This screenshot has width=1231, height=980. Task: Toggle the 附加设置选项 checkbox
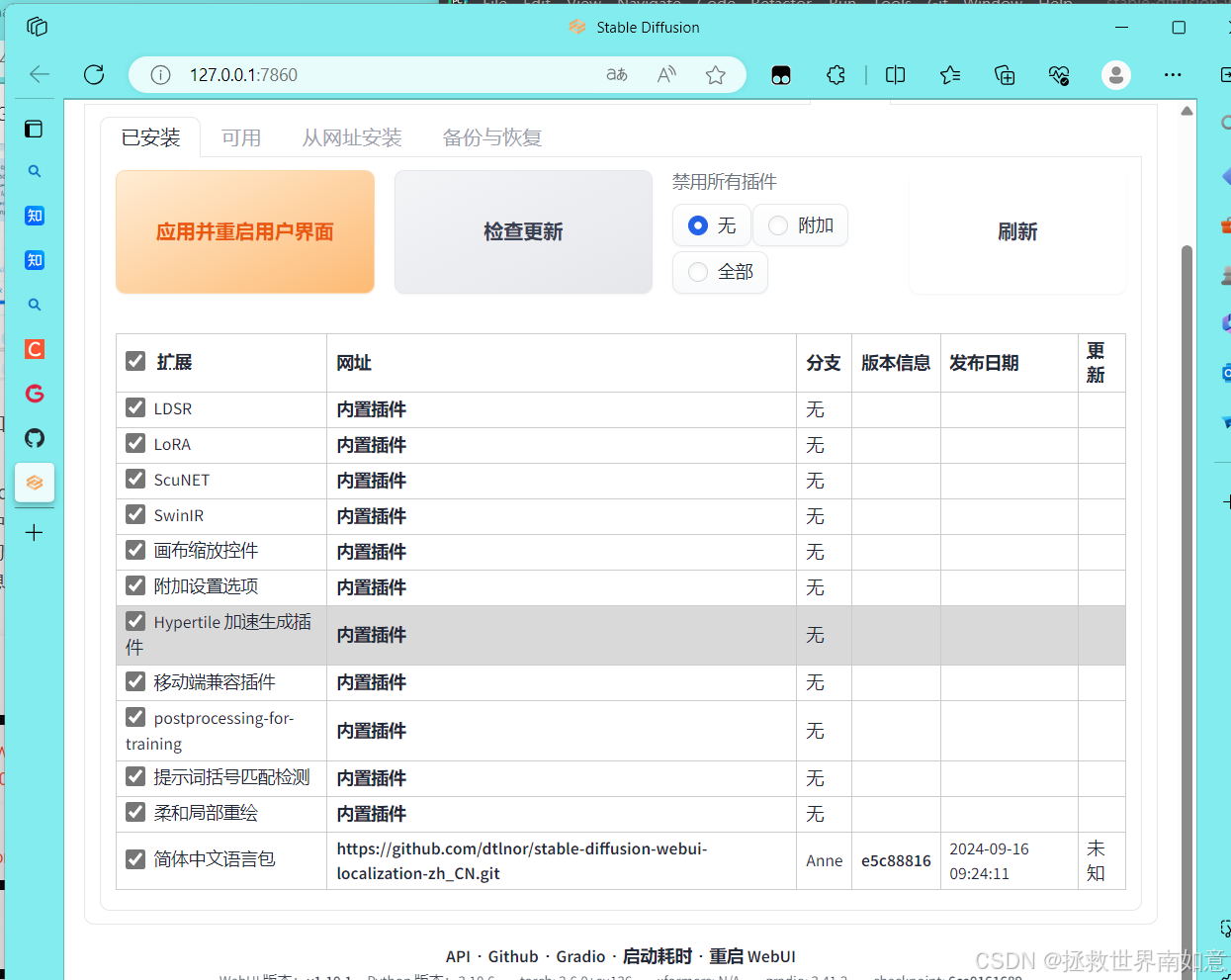pos(136,585)
